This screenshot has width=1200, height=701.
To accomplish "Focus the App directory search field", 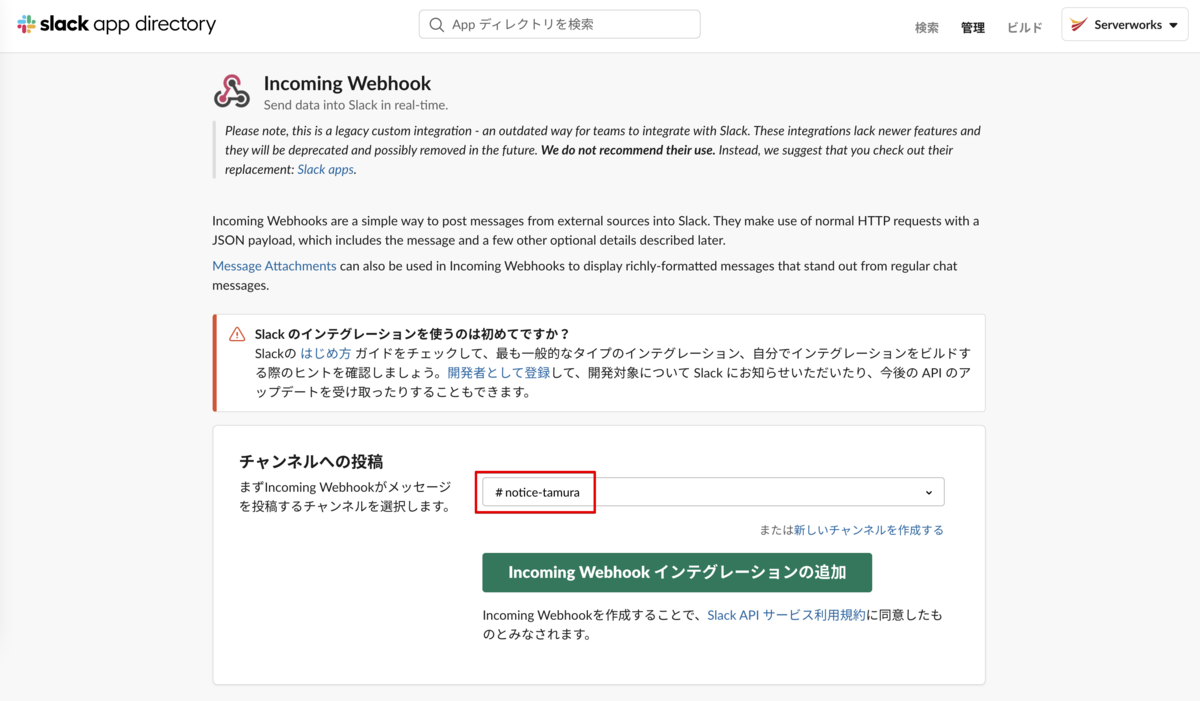I will pos(559,25).
